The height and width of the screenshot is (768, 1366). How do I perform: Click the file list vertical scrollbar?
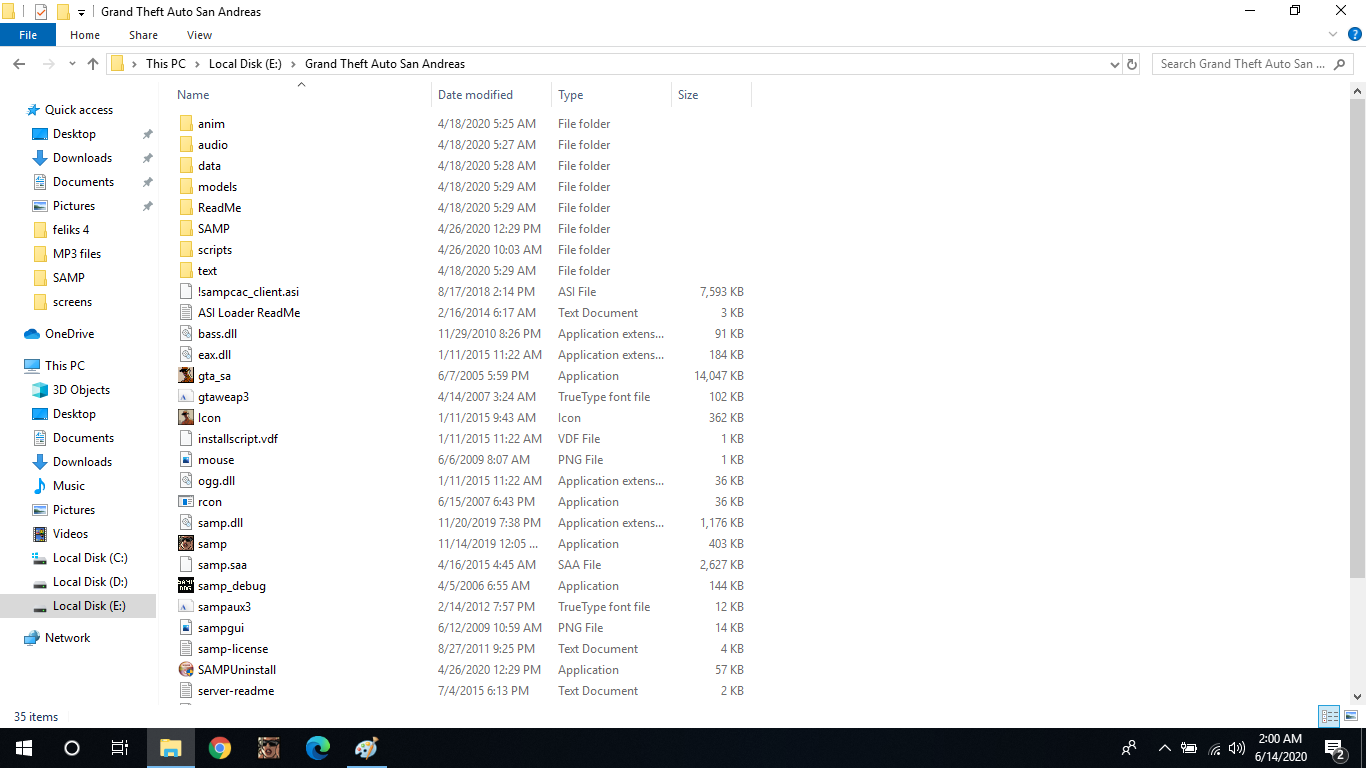[1357, 336]
